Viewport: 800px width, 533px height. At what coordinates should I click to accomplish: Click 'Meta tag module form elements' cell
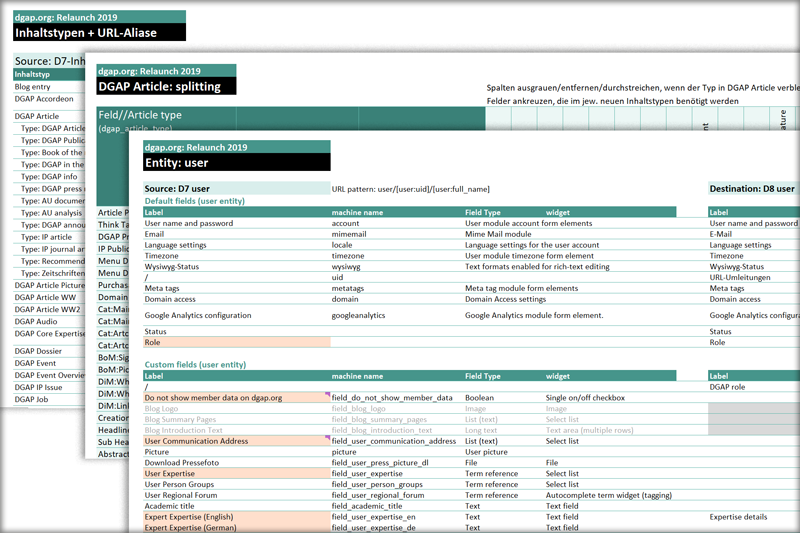(x=521, y=288)
